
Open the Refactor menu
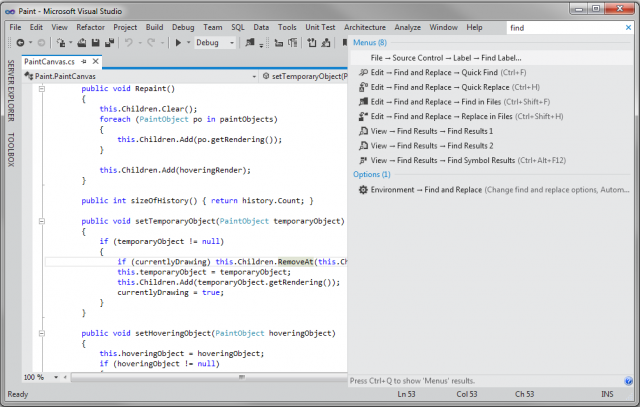point(91,27)
